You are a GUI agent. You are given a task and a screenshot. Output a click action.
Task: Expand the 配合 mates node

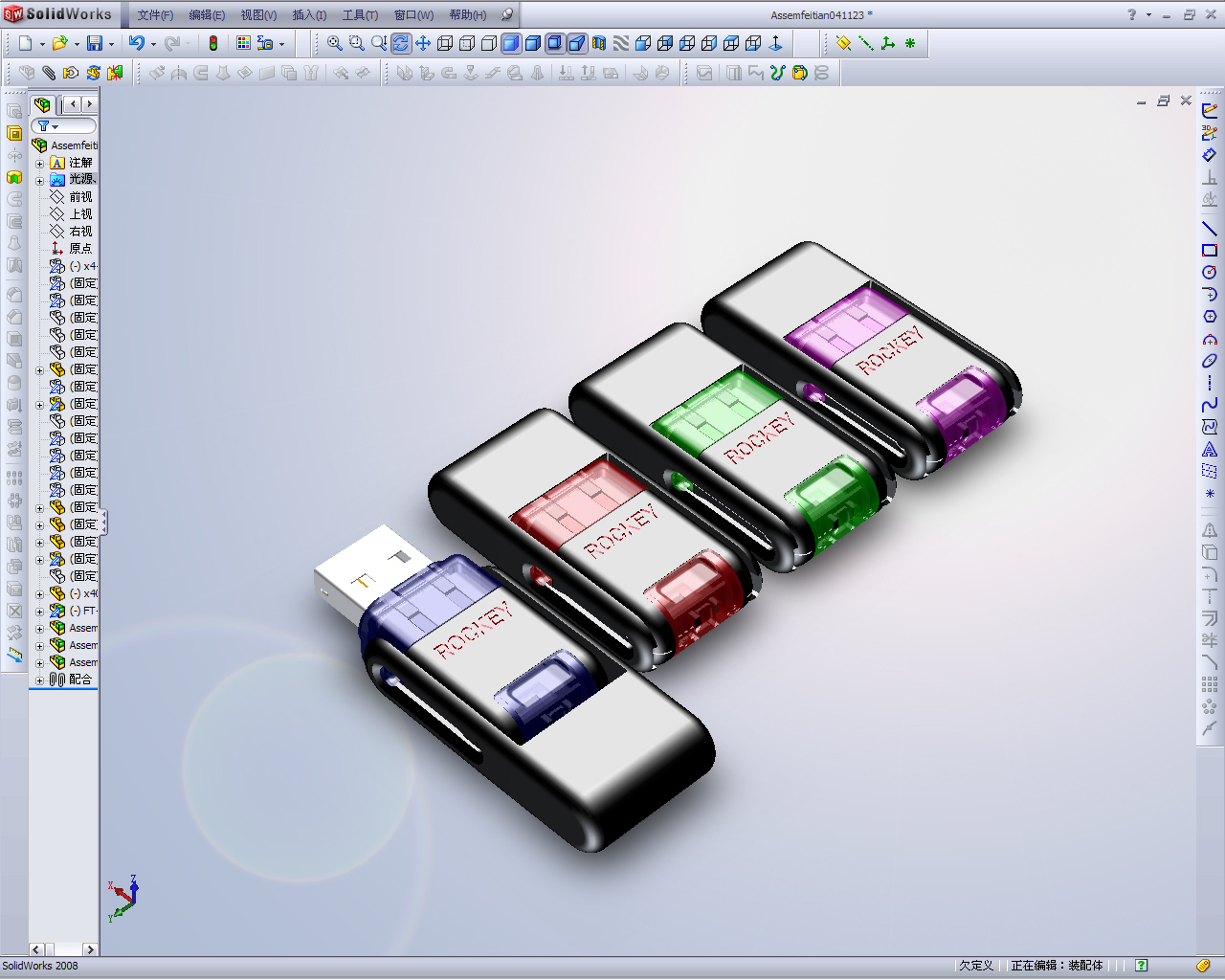(x=40, y=680)
